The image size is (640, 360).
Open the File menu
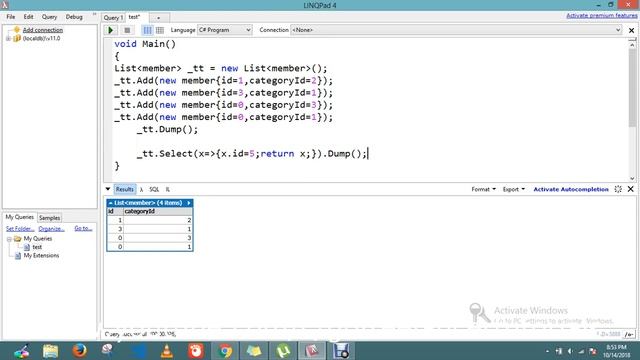point(11,17)
